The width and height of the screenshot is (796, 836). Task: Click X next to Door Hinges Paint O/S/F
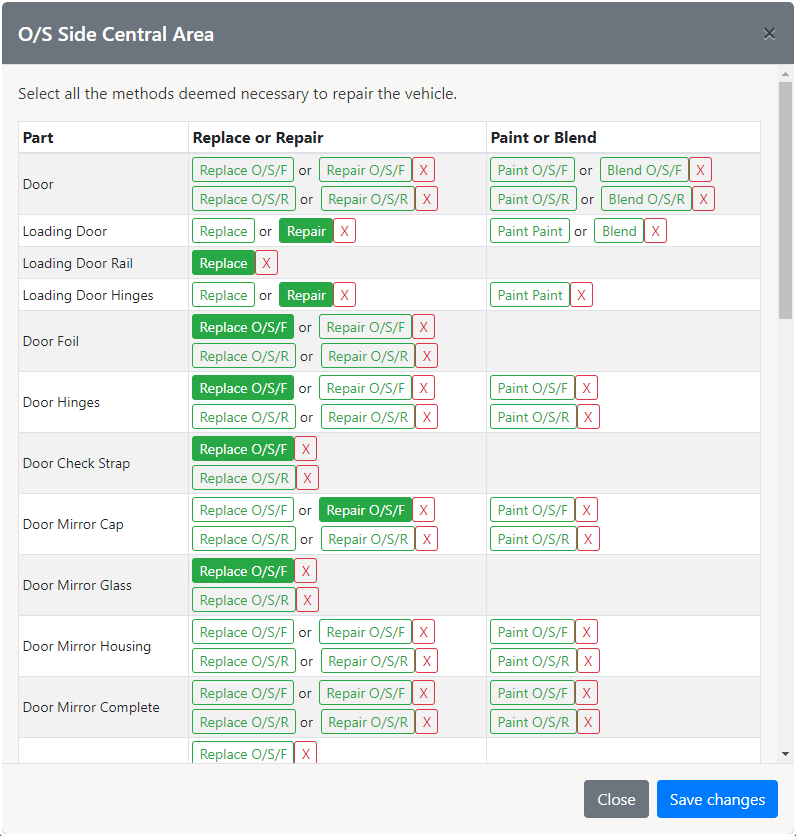point(586,388)
